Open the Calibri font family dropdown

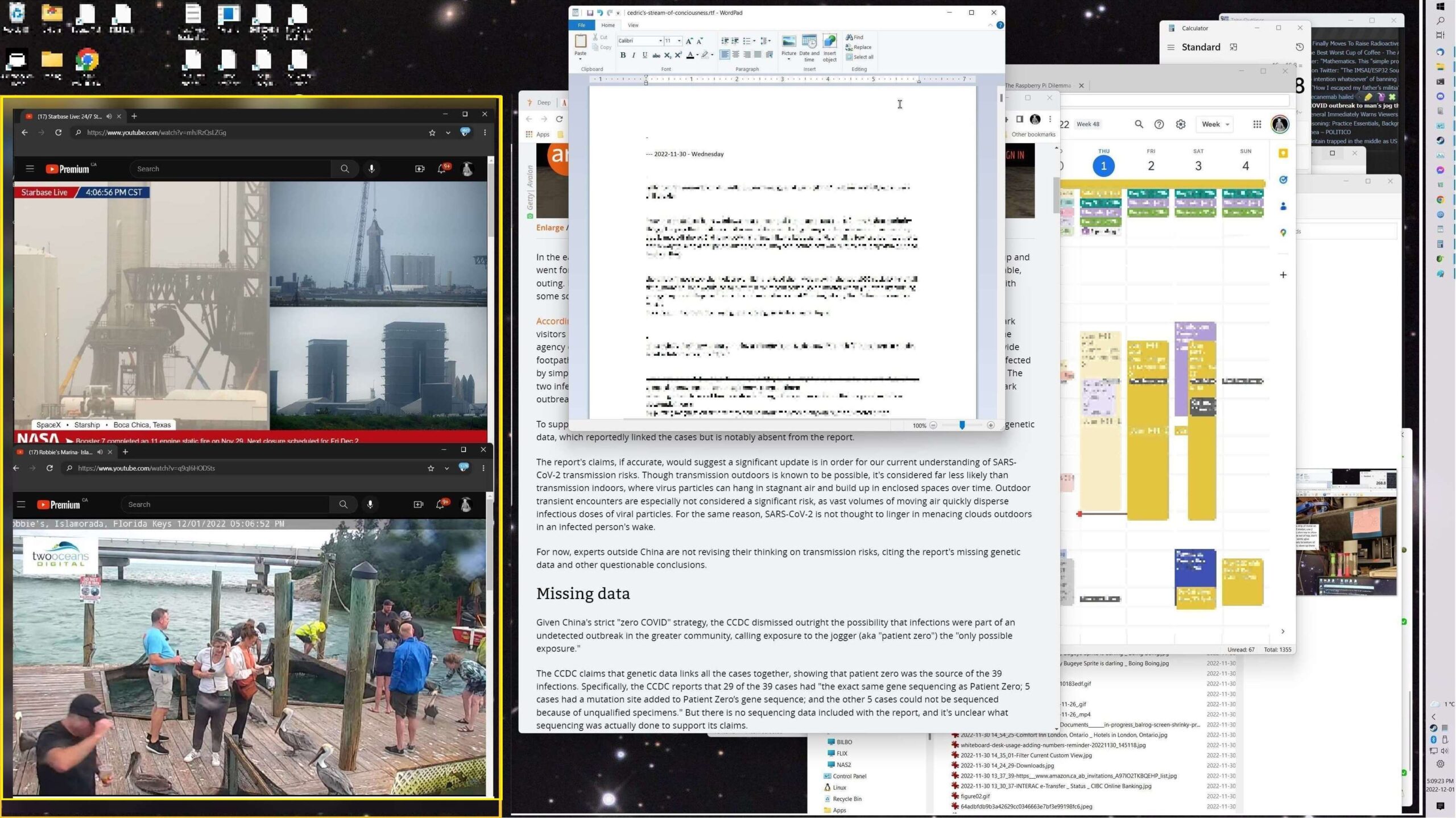pyautogui.click(x=660, y=41)
